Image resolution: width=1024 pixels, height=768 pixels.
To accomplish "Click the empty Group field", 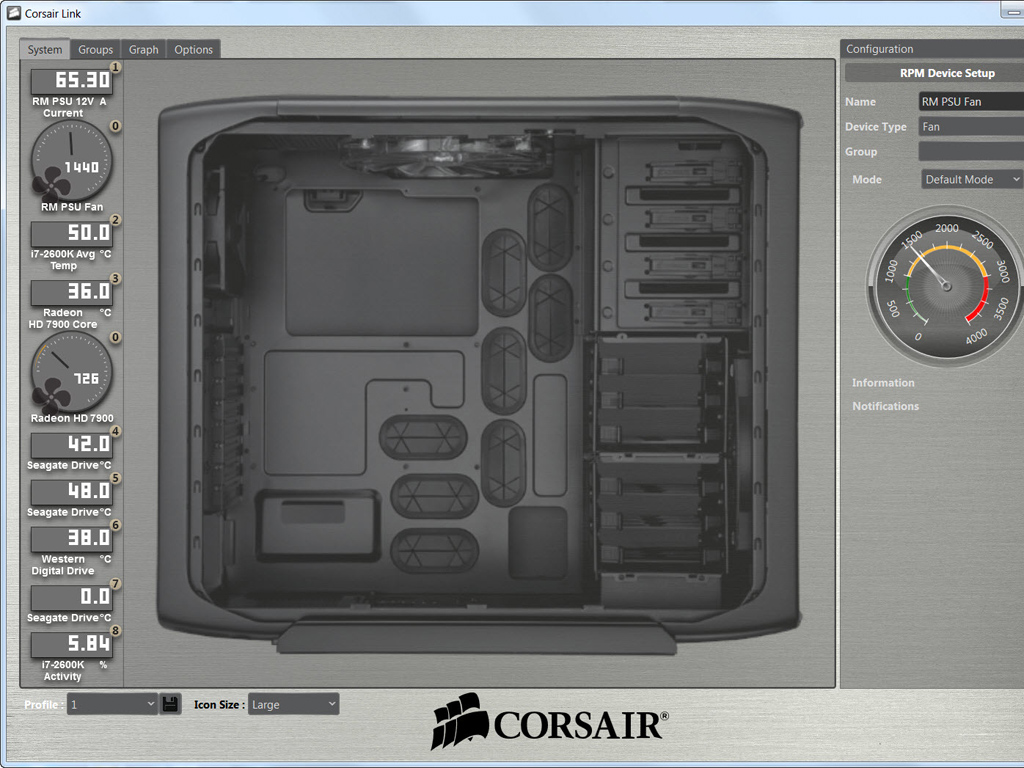I will point(971,152).
